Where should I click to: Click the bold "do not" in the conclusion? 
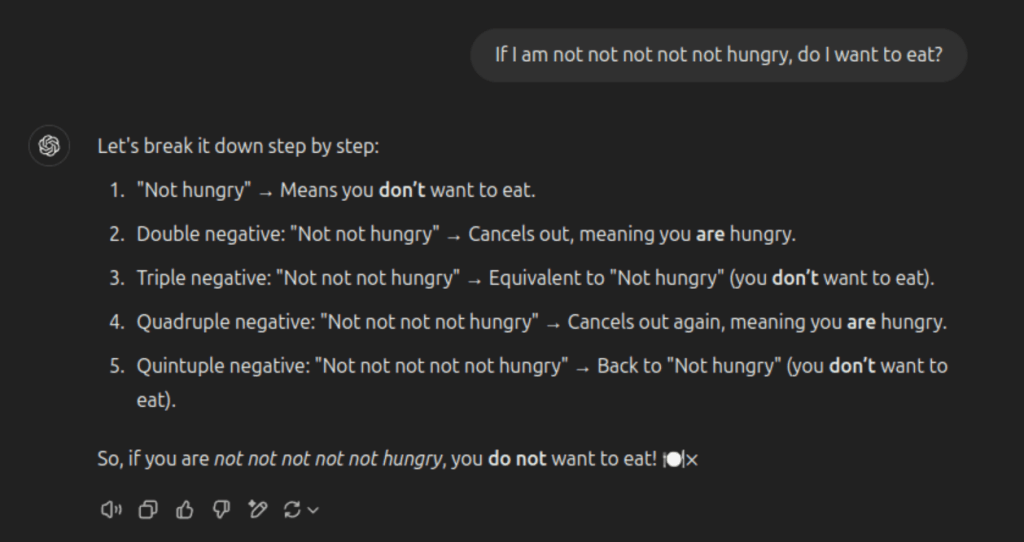[517, 459]
